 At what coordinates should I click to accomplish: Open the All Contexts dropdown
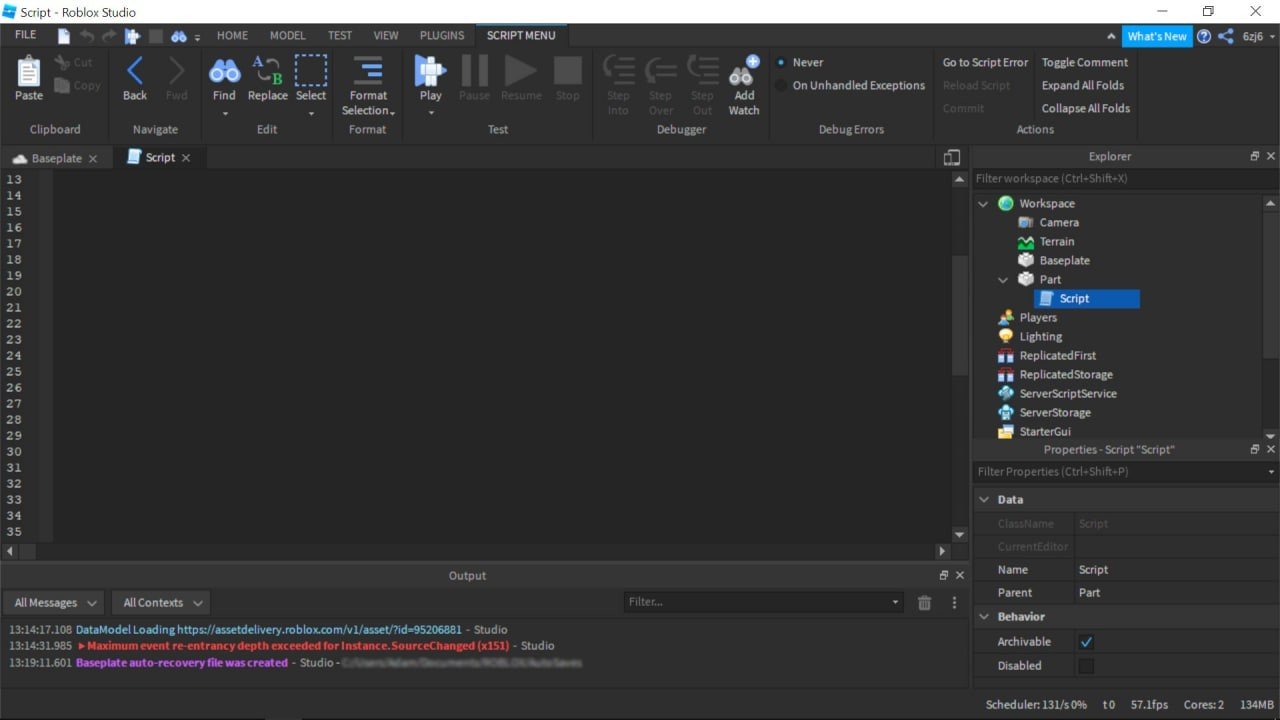162,603
